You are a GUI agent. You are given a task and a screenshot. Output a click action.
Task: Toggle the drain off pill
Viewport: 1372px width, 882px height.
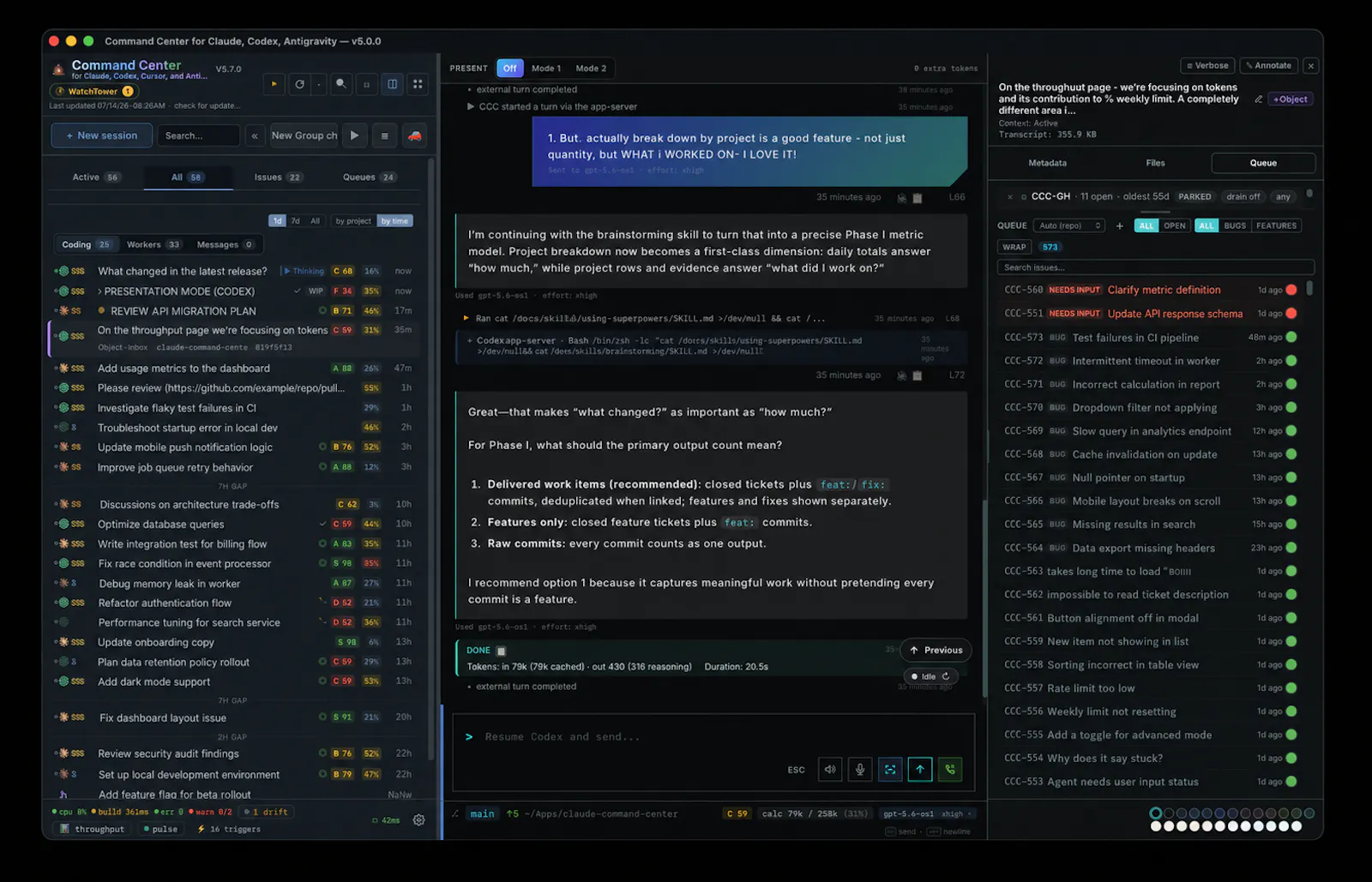(x=1243, y=197)
